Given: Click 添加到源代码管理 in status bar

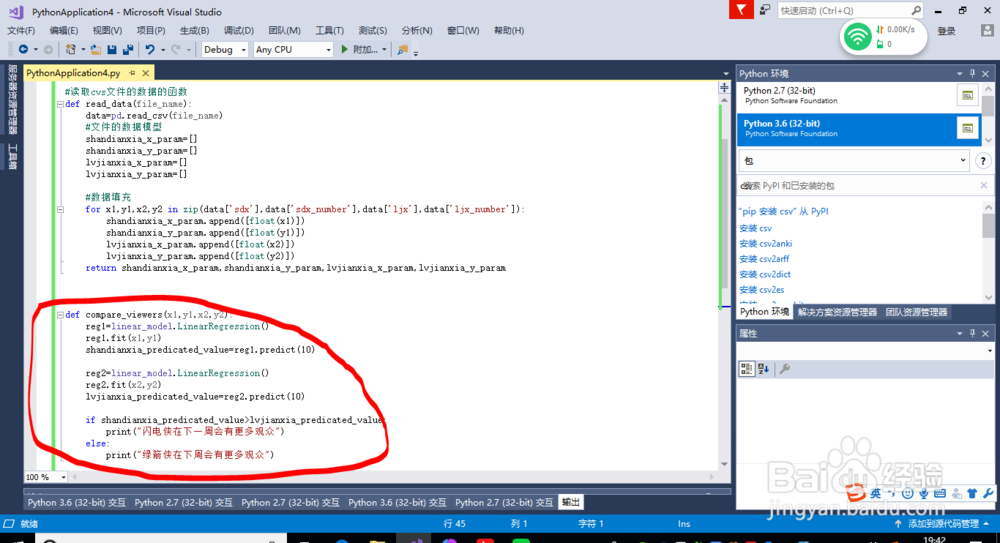Looking at the screenshot, I should [x=943, y=523].
